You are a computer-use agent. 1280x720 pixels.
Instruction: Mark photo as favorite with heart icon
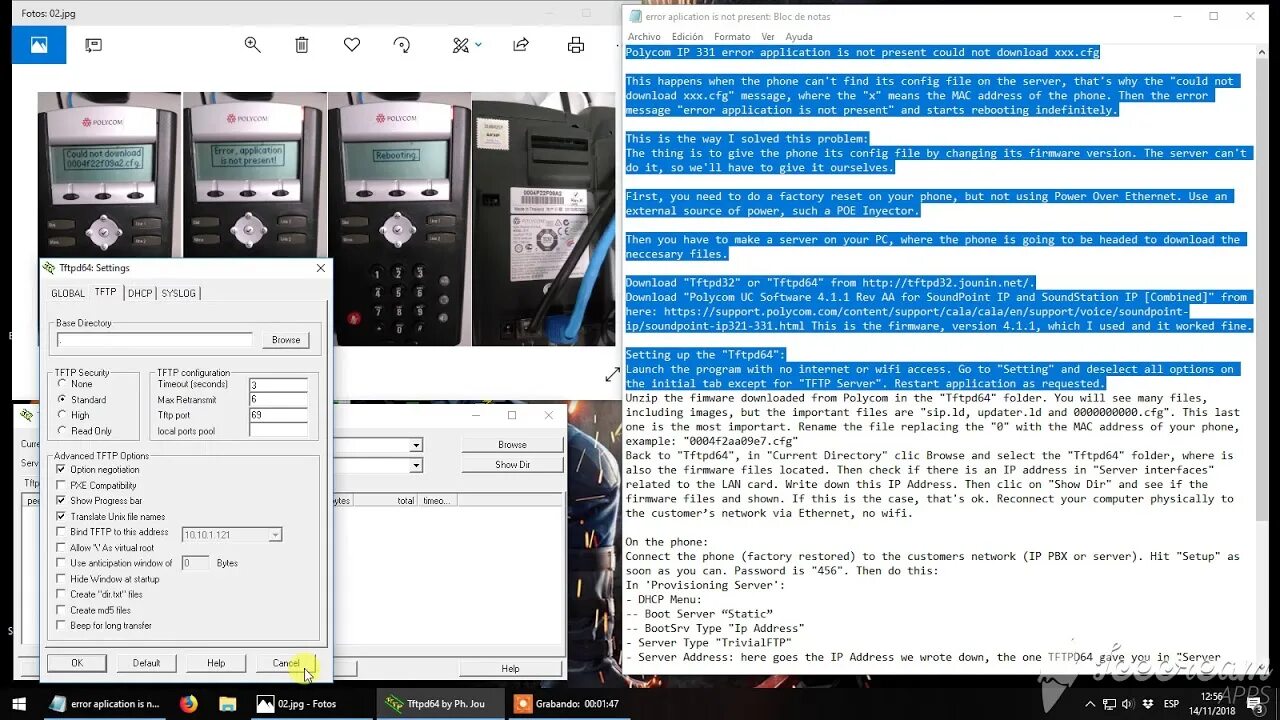click(352, 45)
